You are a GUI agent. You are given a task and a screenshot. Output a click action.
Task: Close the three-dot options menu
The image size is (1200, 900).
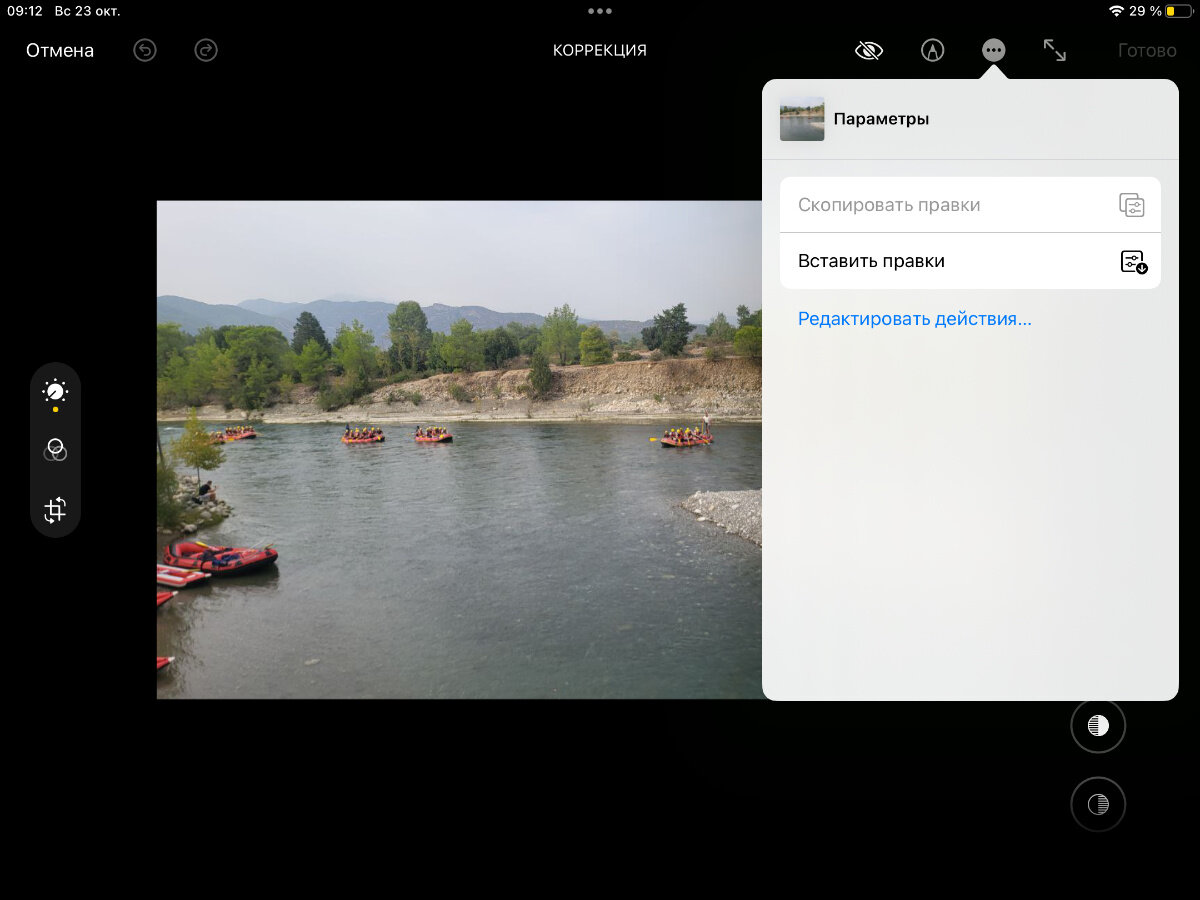click(x=993, y=50)
